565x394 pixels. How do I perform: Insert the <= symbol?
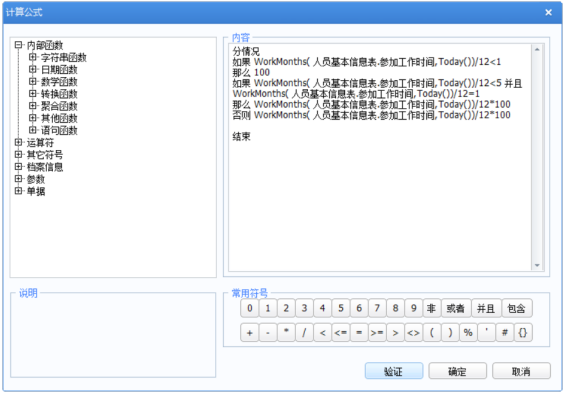(341, 332)
